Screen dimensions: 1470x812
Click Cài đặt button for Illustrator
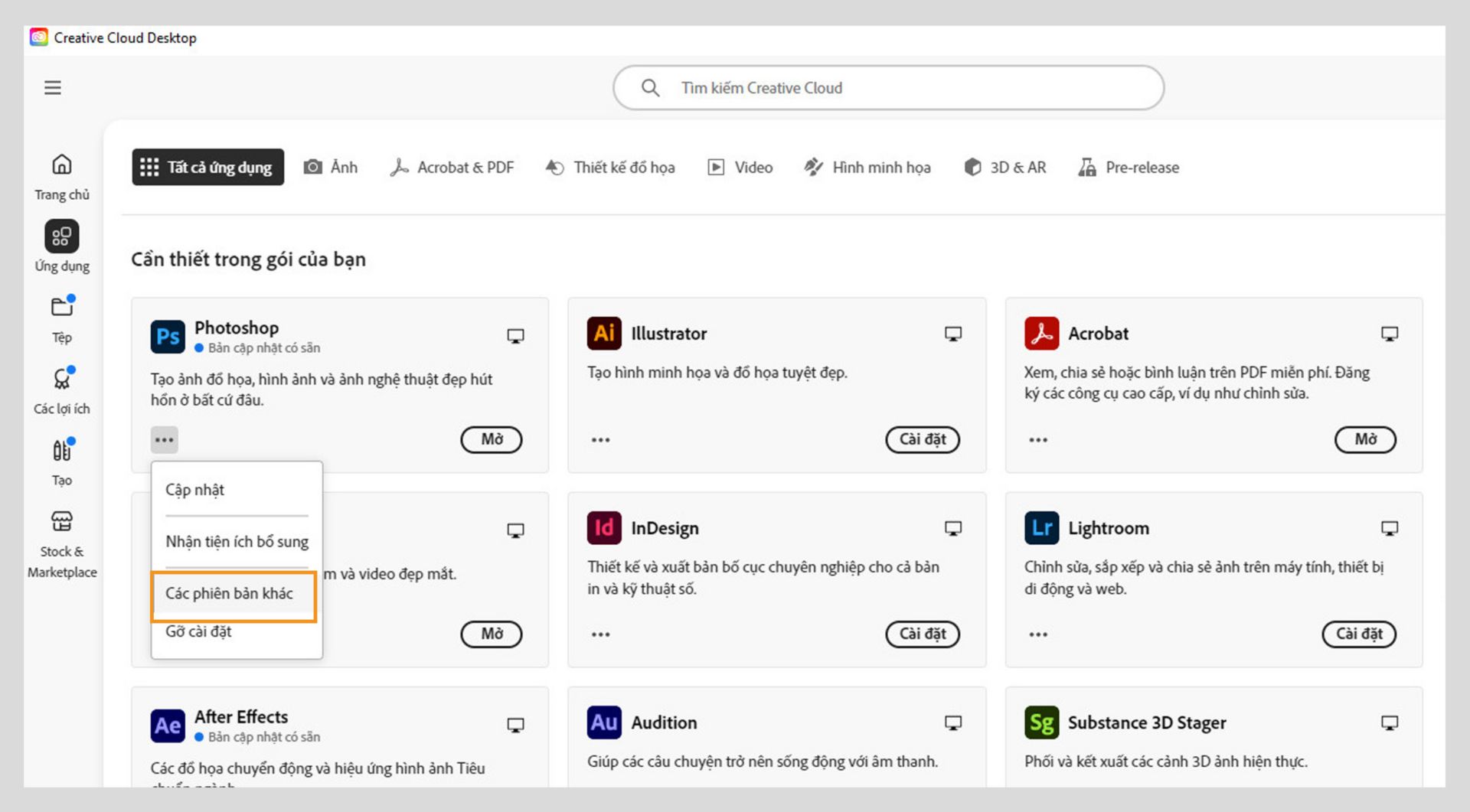click(922, 440)
